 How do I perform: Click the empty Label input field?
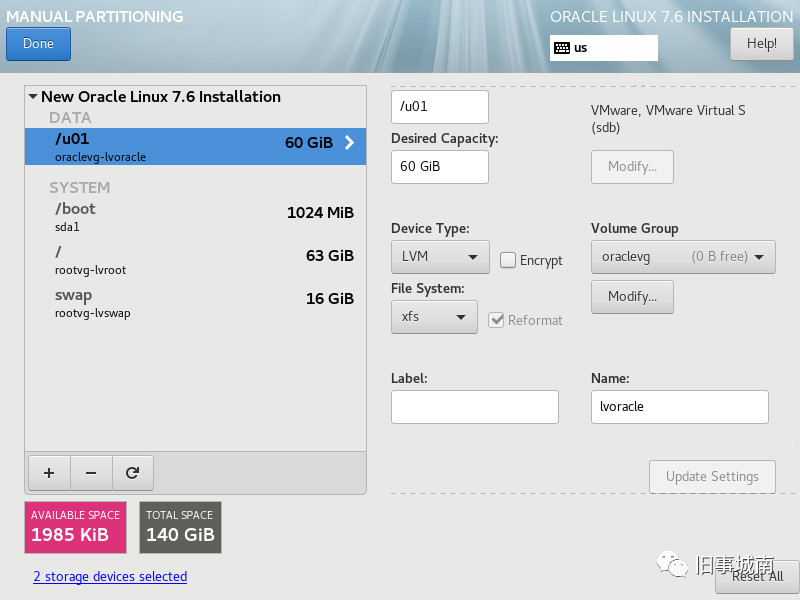[475, 407]
